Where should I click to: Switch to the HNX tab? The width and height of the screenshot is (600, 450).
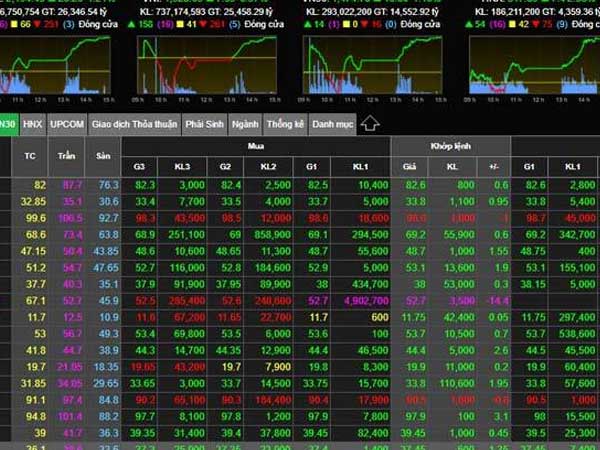[33, 124]
